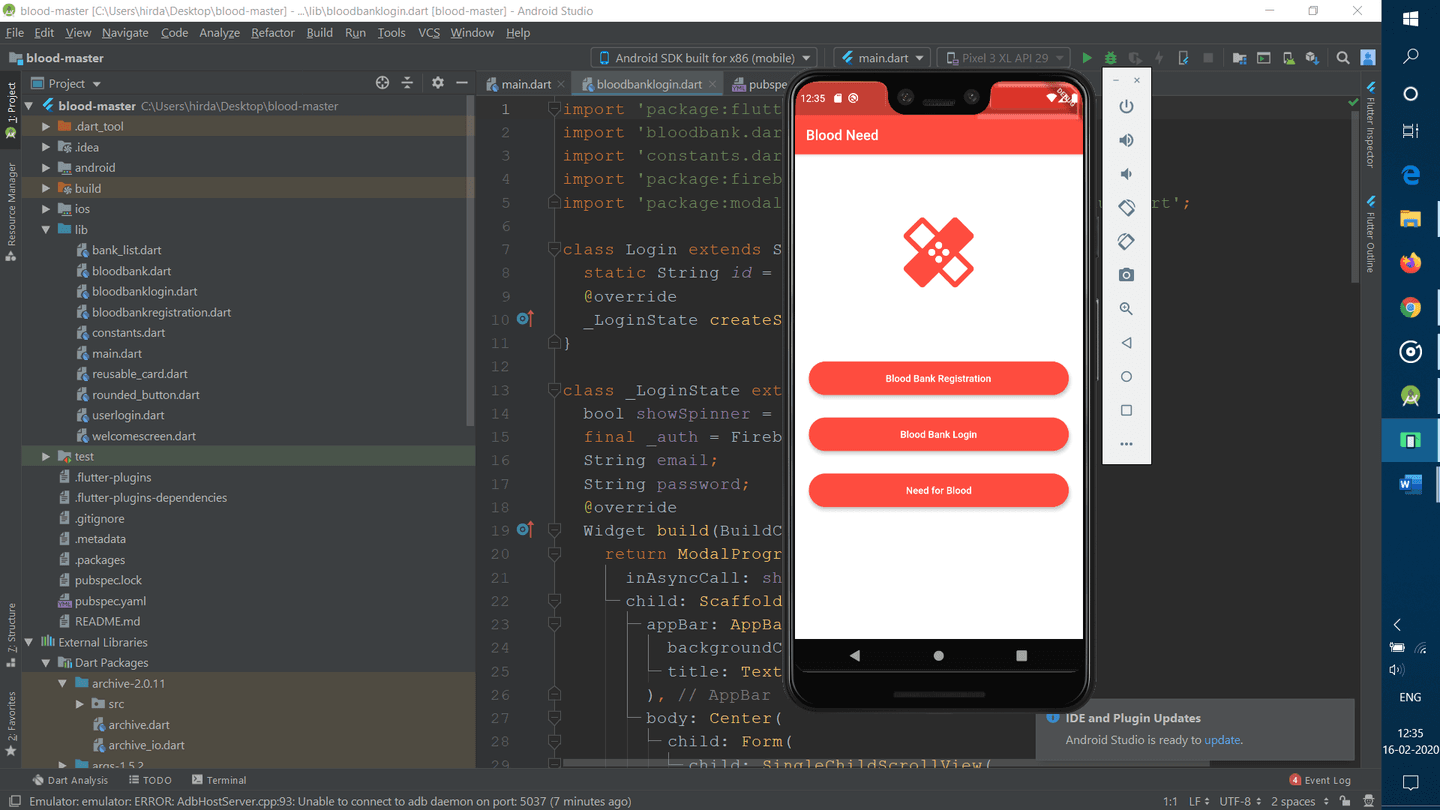Viewport: 1440px width, 810px height.
Task: Open userlogin.dart in project tree
Action: tap(128, 415)
